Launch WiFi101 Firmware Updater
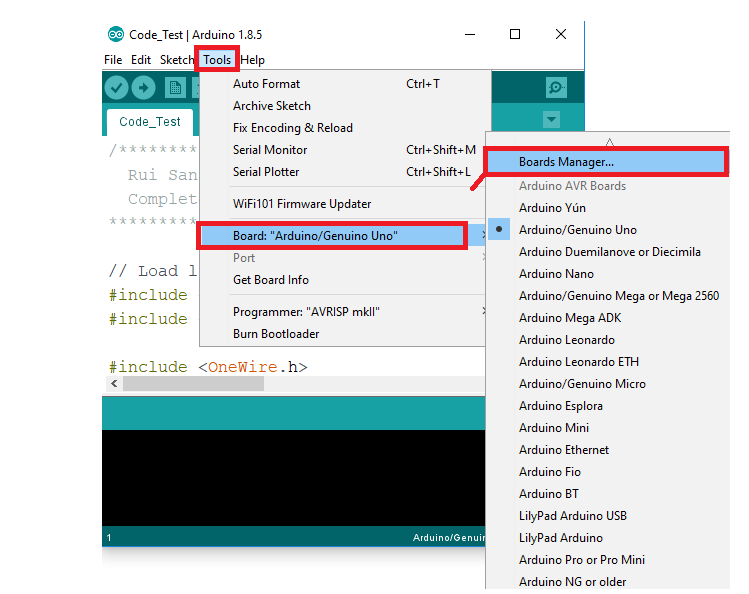749x594 pixels. [x=343, y=204]
